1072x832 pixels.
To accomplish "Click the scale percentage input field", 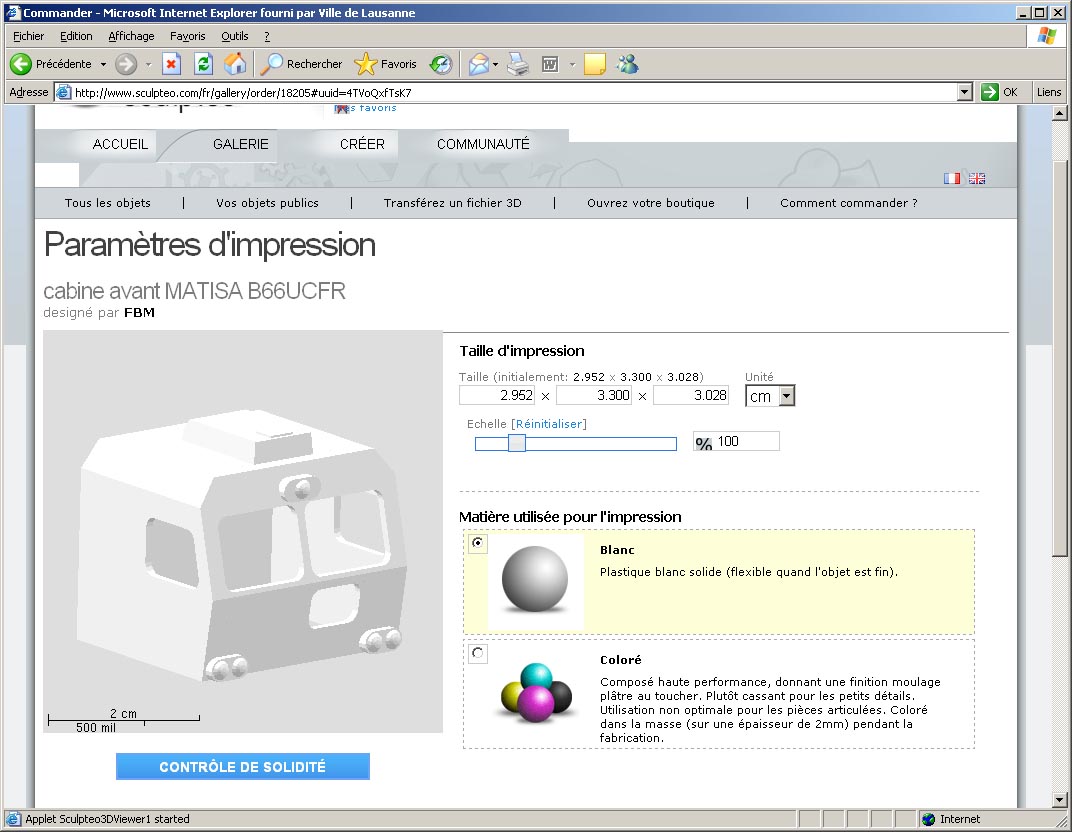I will point(745,441).
